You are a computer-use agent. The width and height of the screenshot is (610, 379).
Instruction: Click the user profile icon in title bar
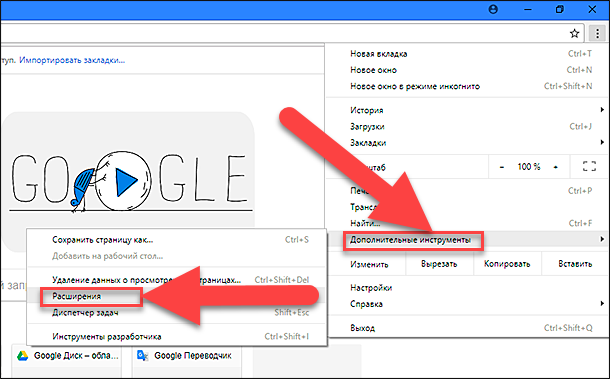tap(493, 9)
